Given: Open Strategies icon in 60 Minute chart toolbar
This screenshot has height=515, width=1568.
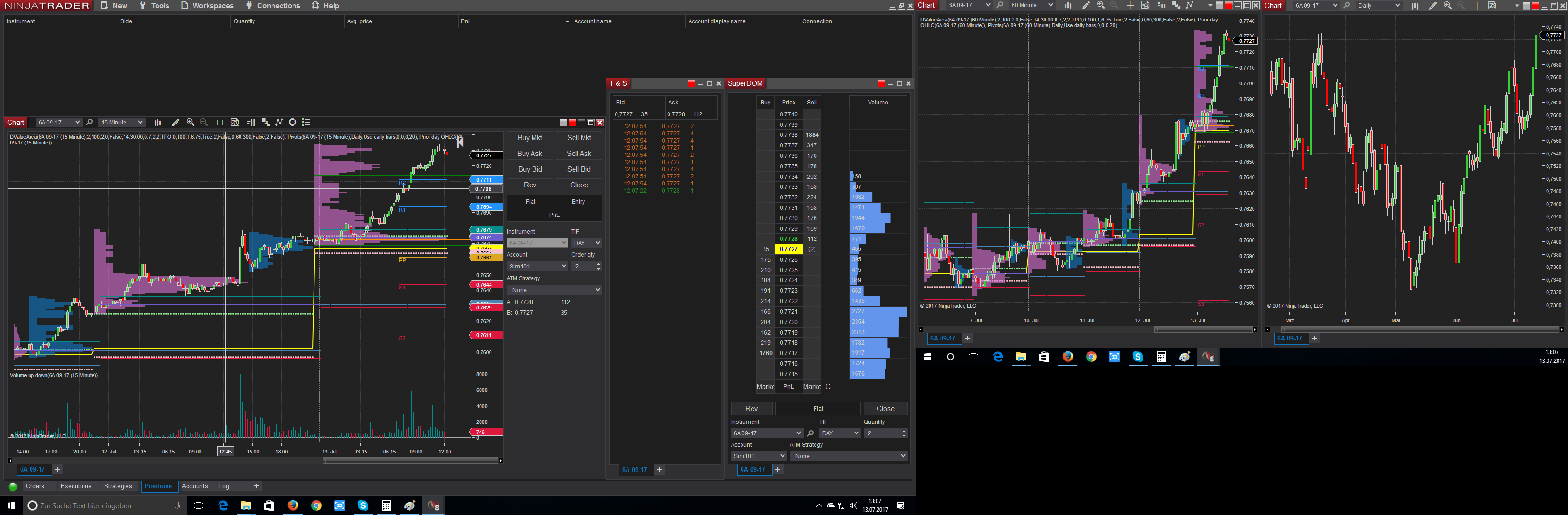Looking at the screenshot, I should [1175, 5].
